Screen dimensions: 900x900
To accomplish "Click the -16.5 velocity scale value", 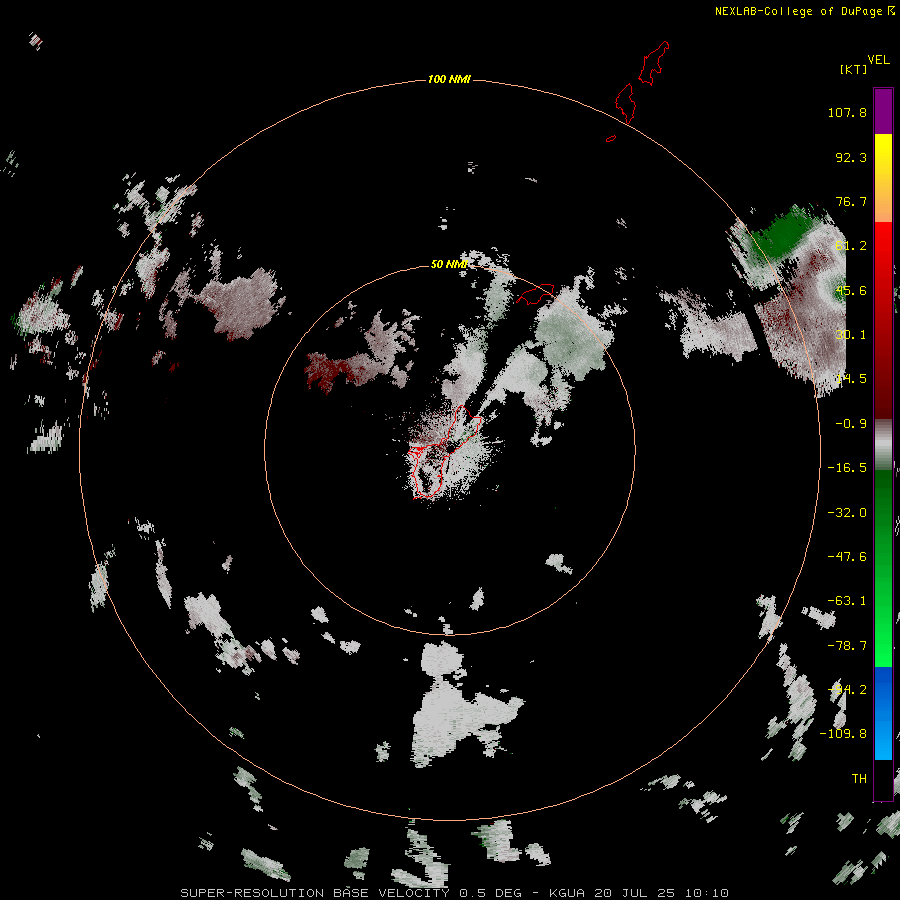I will (x=847, y=468).
